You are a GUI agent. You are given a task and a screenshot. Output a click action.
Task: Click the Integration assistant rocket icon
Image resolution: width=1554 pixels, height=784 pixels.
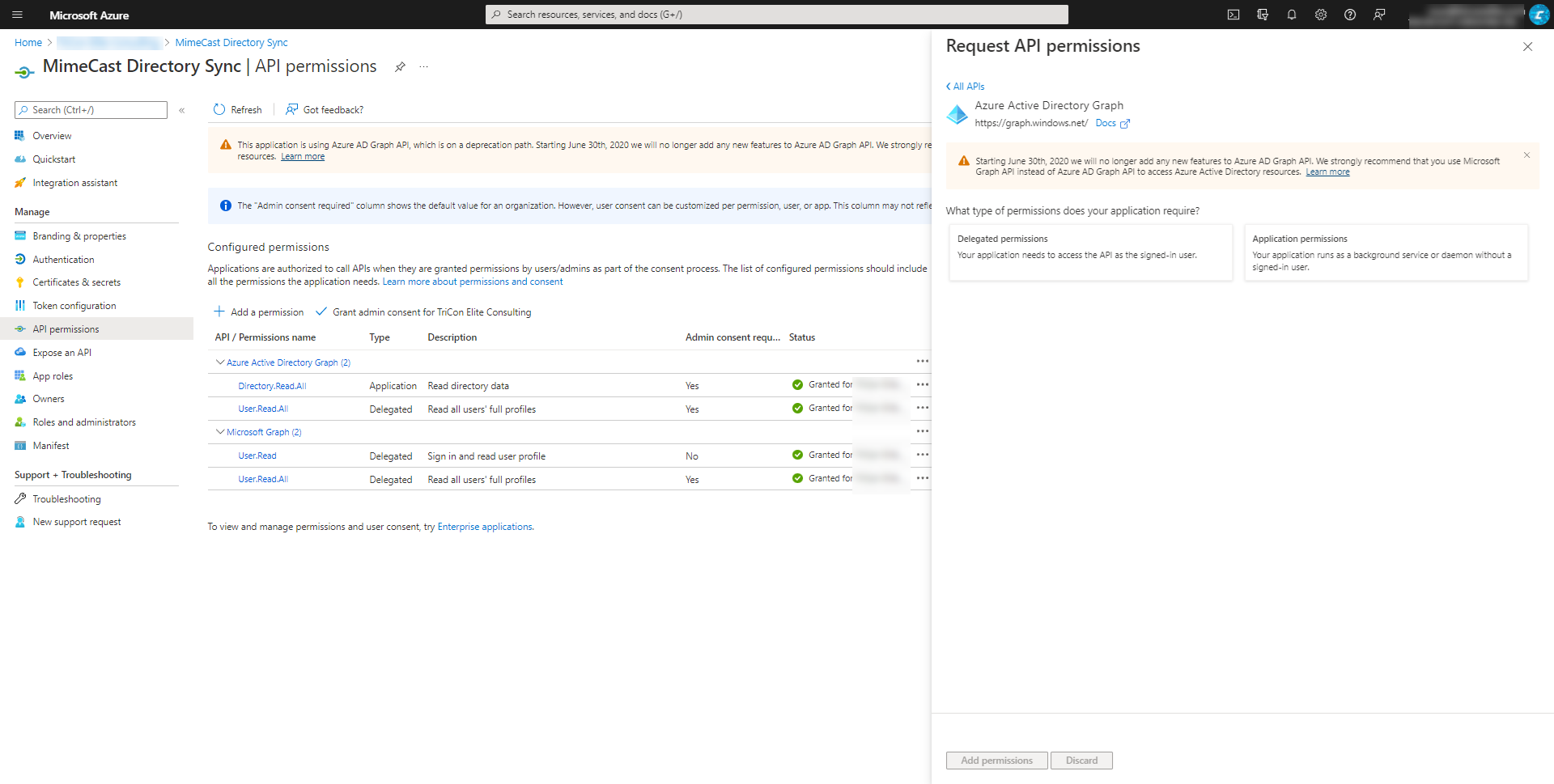tap(20, 183)
